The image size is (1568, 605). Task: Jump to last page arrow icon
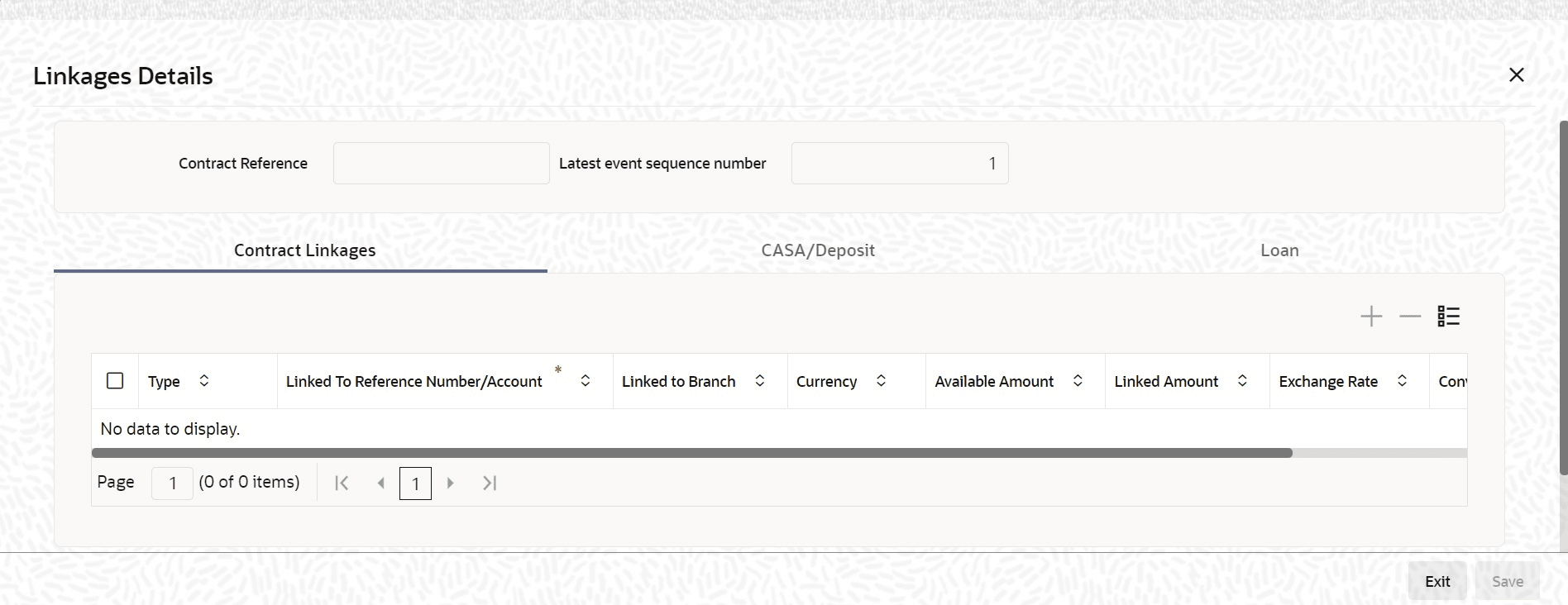pyautogui.click(x=490, y=483)
